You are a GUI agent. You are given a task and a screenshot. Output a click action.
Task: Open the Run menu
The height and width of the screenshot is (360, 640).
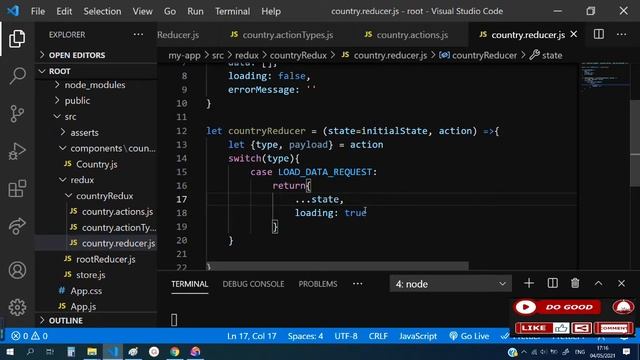click(195, 11)
